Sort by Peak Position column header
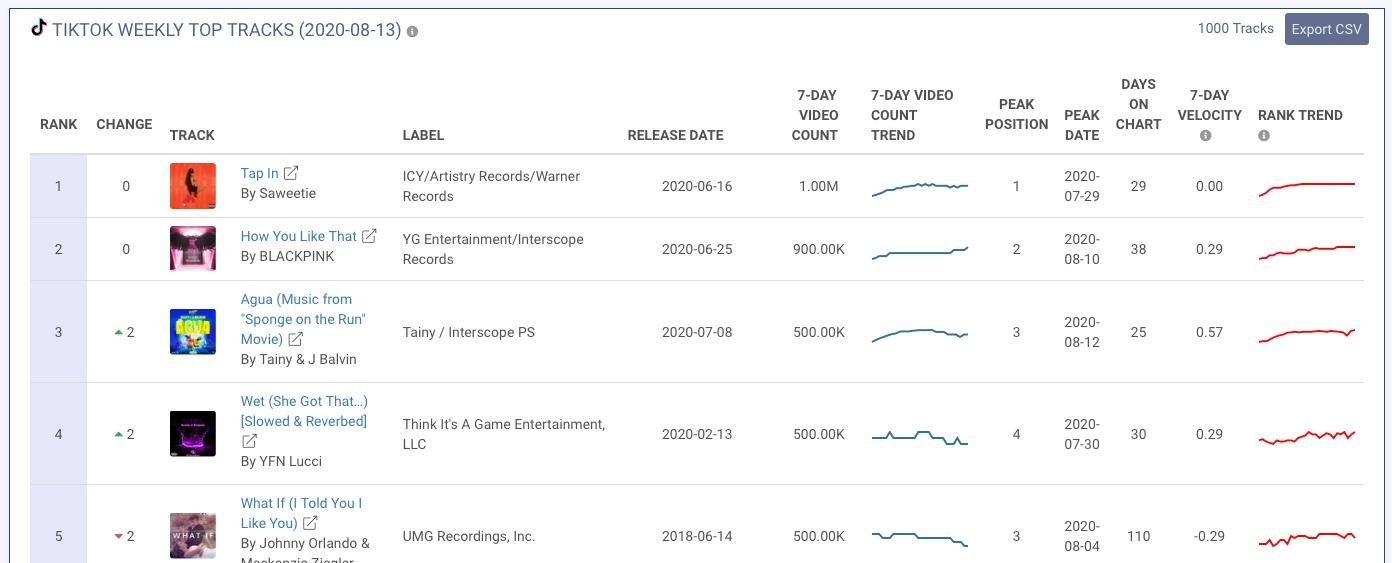The height and width of the screenshot is (563, 1392). tap(1016, 114)
